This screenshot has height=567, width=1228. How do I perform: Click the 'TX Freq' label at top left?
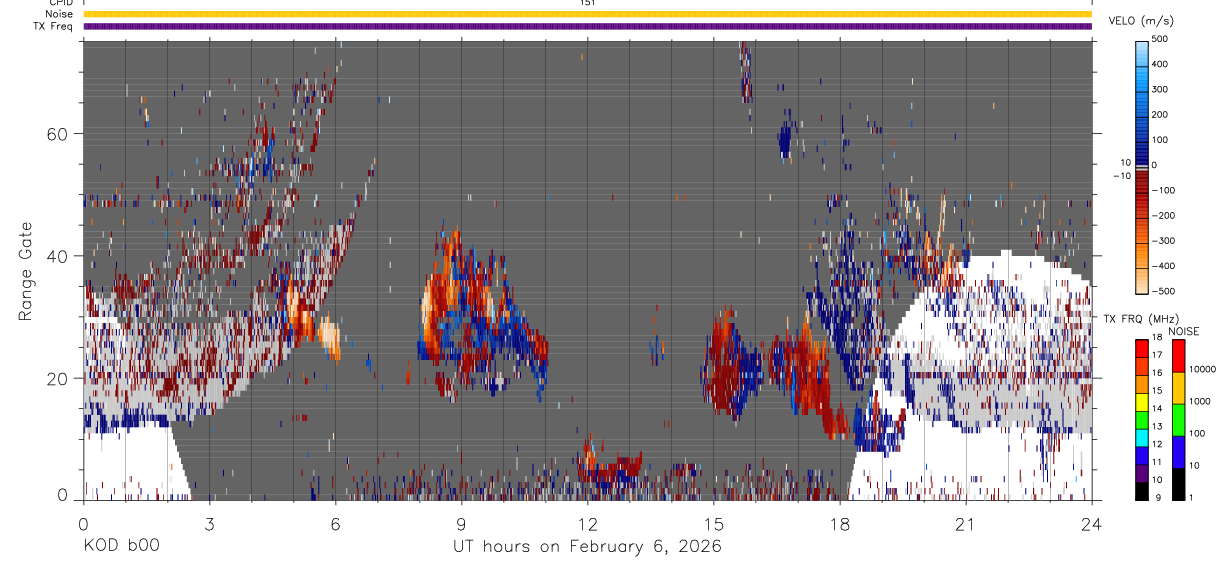pyautogui.click(x=53, y=26)
